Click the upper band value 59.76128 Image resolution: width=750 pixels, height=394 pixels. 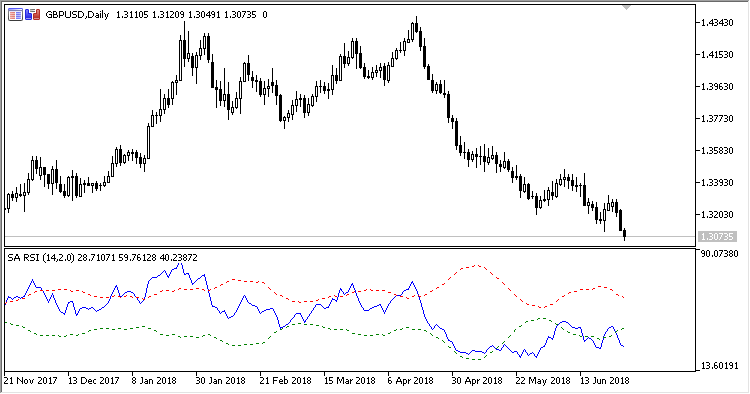click(136, 258)
